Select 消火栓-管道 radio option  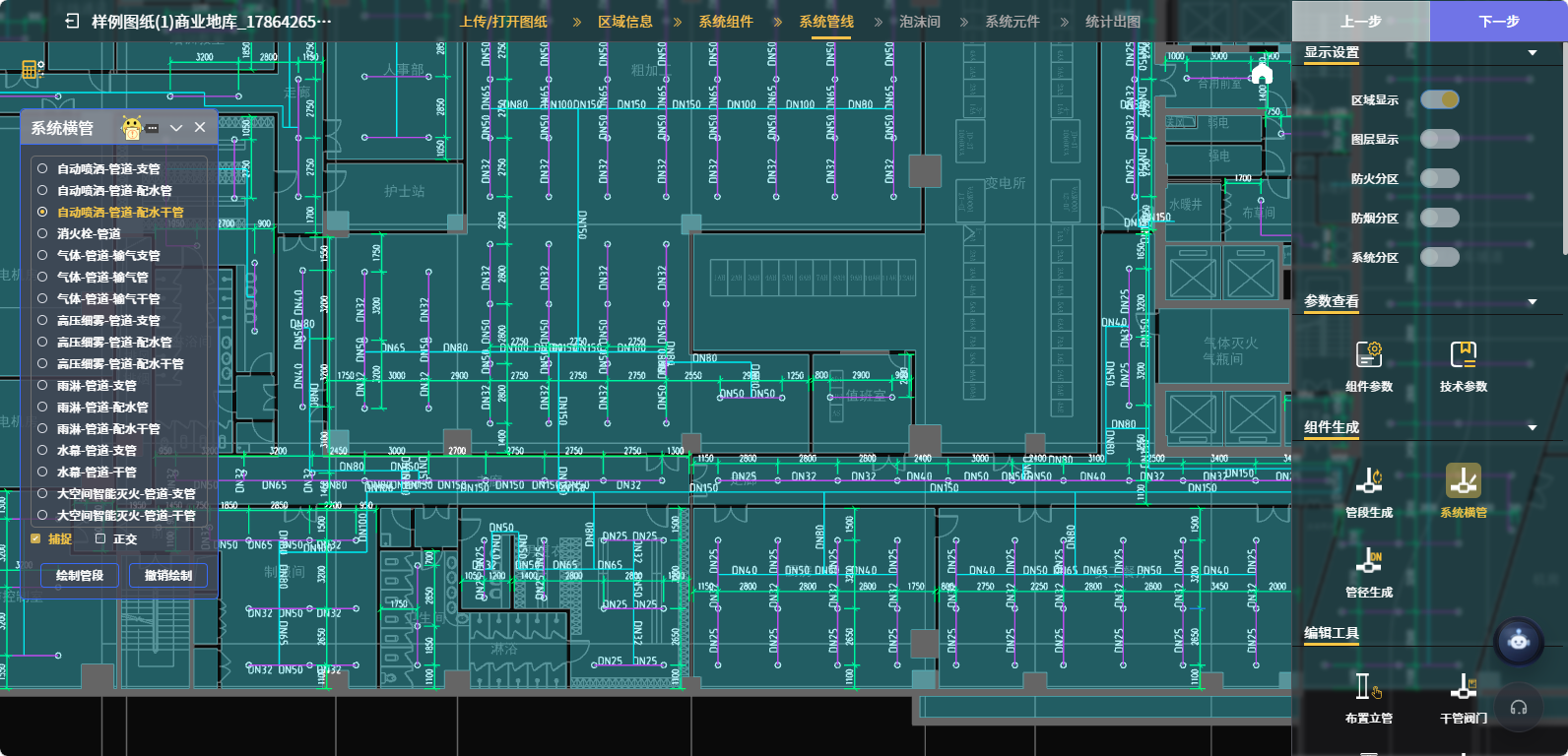point(42,233)
